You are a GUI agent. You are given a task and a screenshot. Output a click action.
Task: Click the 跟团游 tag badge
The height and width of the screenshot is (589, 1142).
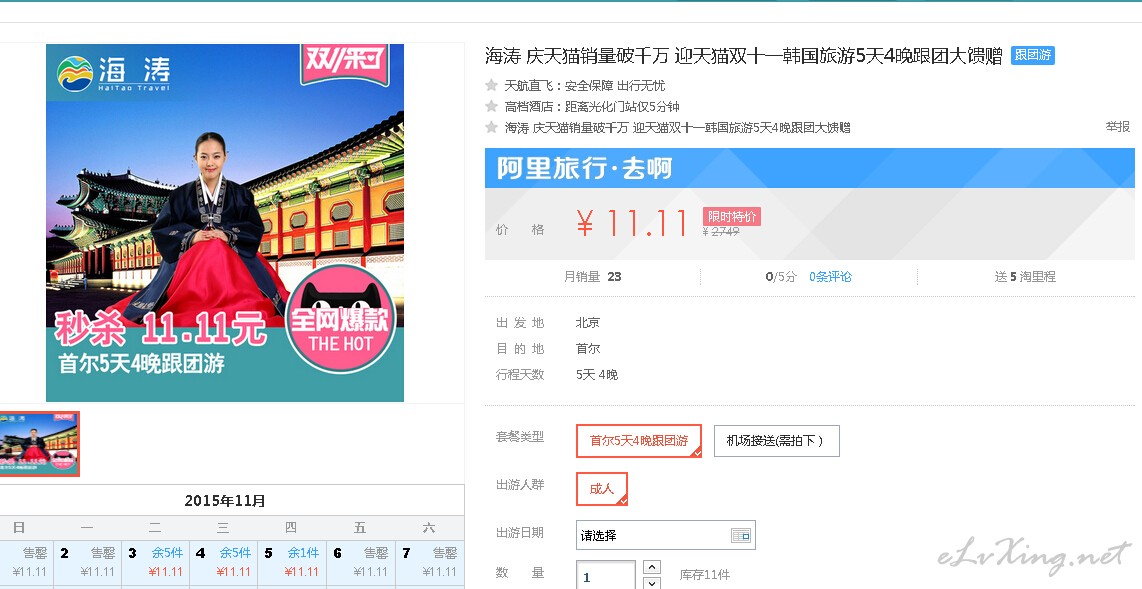(x=1033, y=55)
